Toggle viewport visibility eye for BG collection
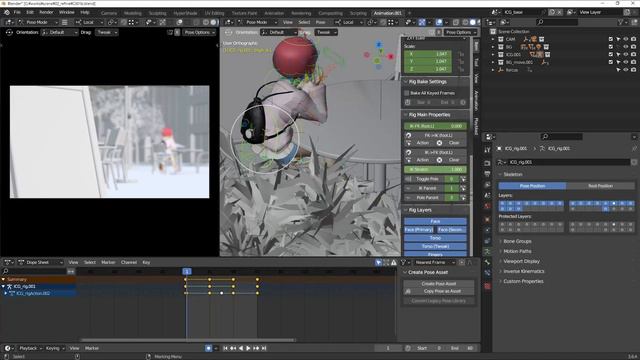Viewport: 640px width, 360px height. point(626,47)
